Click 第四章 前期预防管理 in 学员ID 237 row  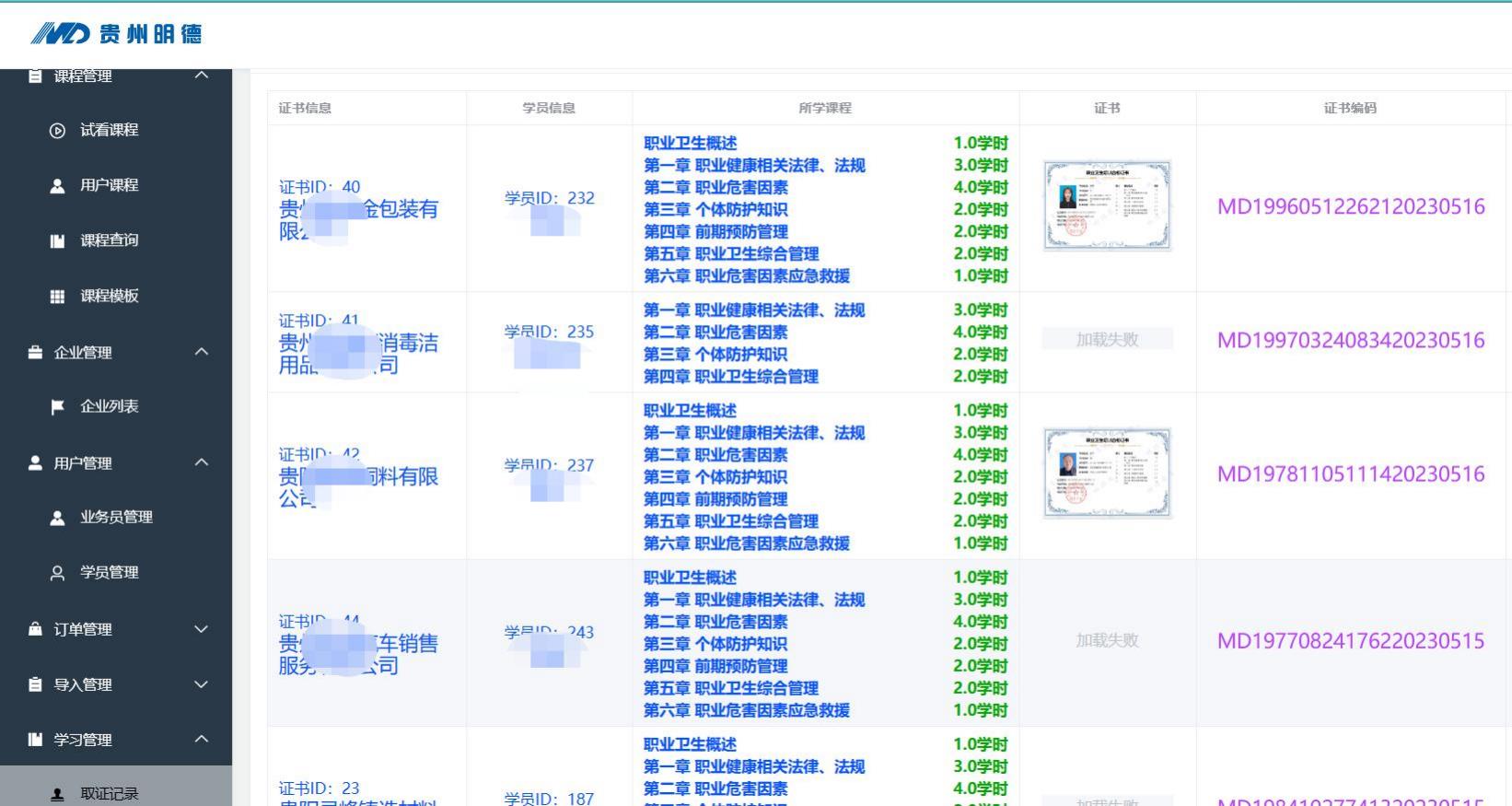pyautogui.click(x=715, y=498)
